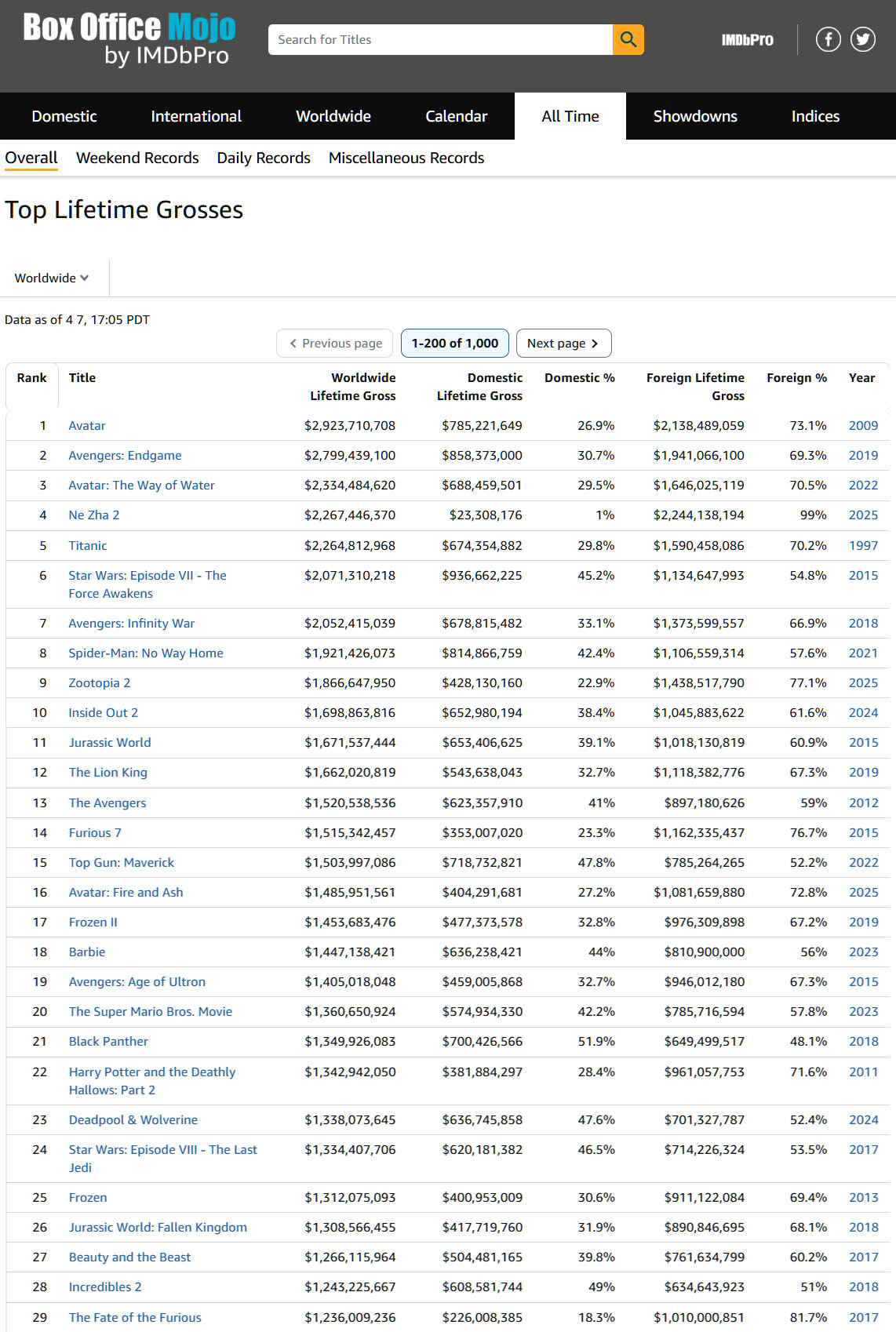Click into the Search for Titles field
The image size is (896, 1332).
click(439, 39)
